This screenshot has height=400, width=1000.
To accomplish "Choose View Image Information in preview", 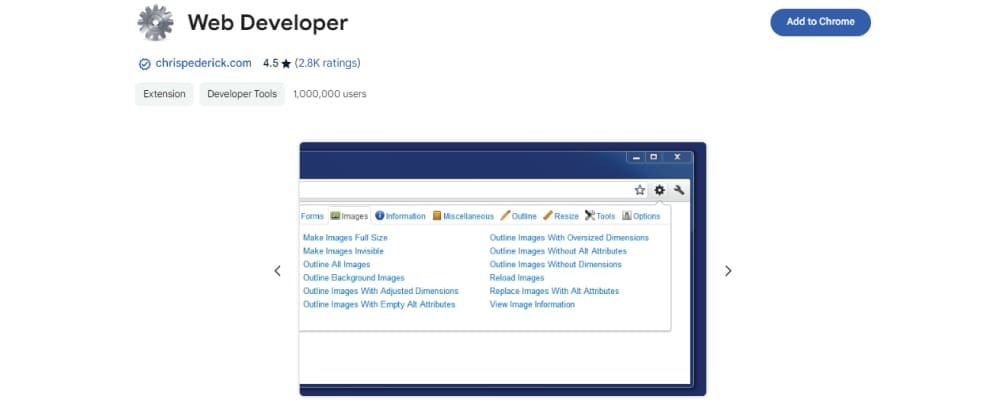I will click(x=532, y=304).
